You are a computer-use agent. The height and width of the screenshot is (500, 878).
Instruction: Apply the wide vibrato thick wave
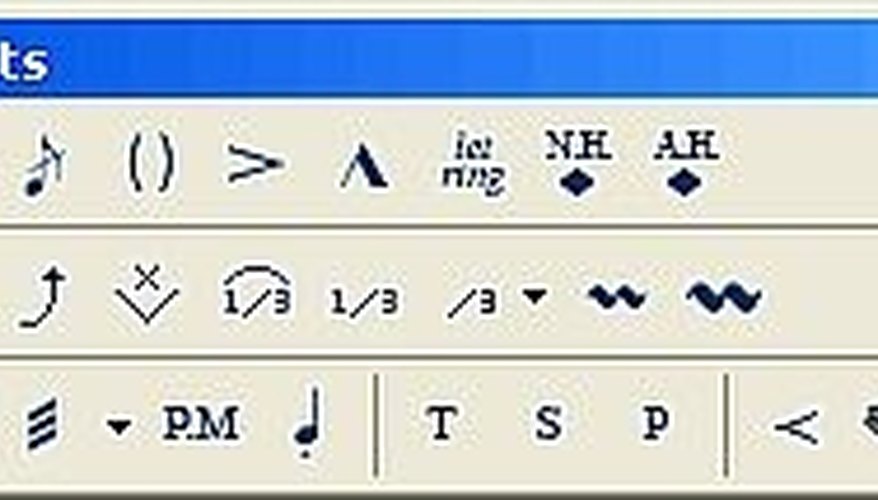coord(723,297)
